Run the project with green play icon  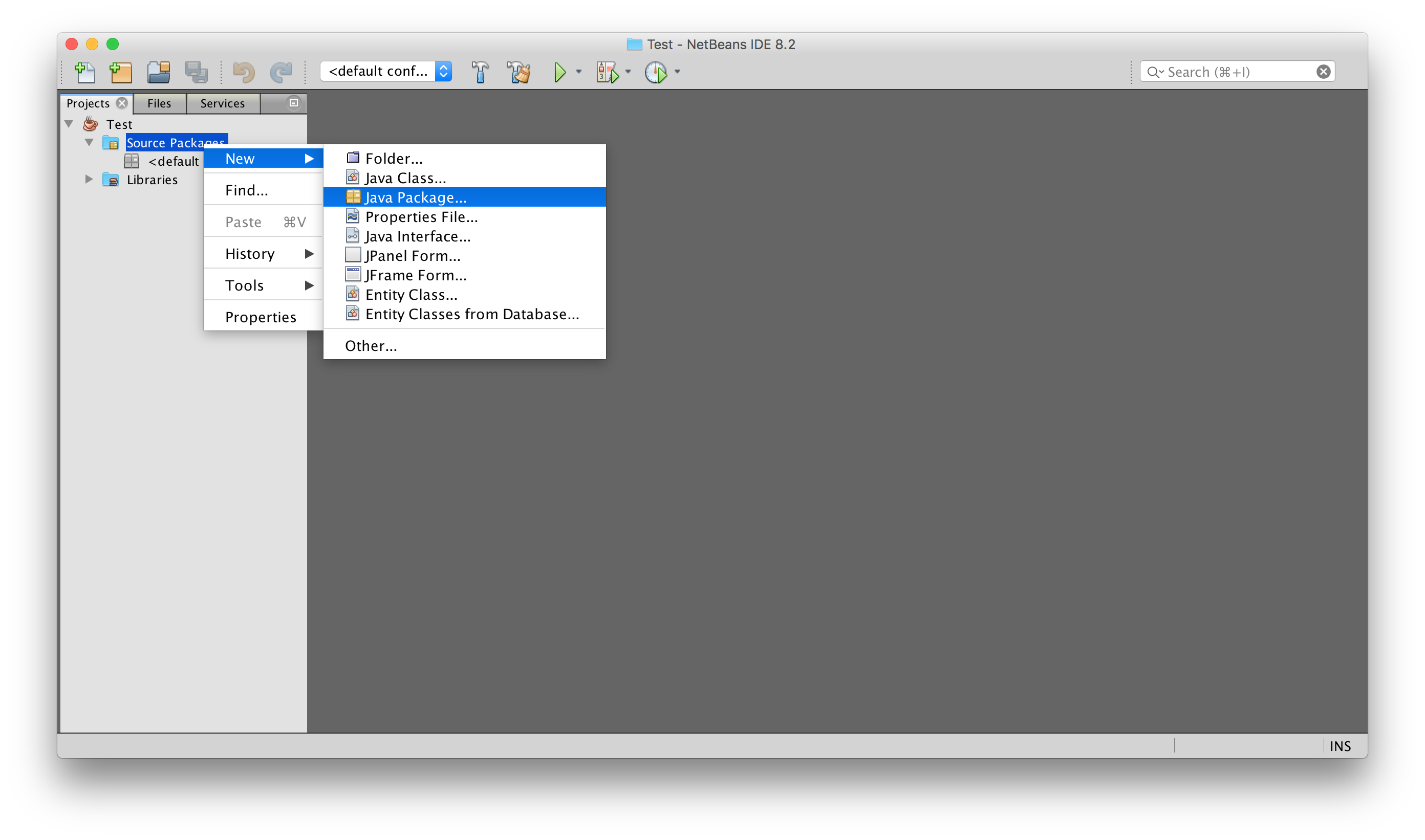pos(559,72)
